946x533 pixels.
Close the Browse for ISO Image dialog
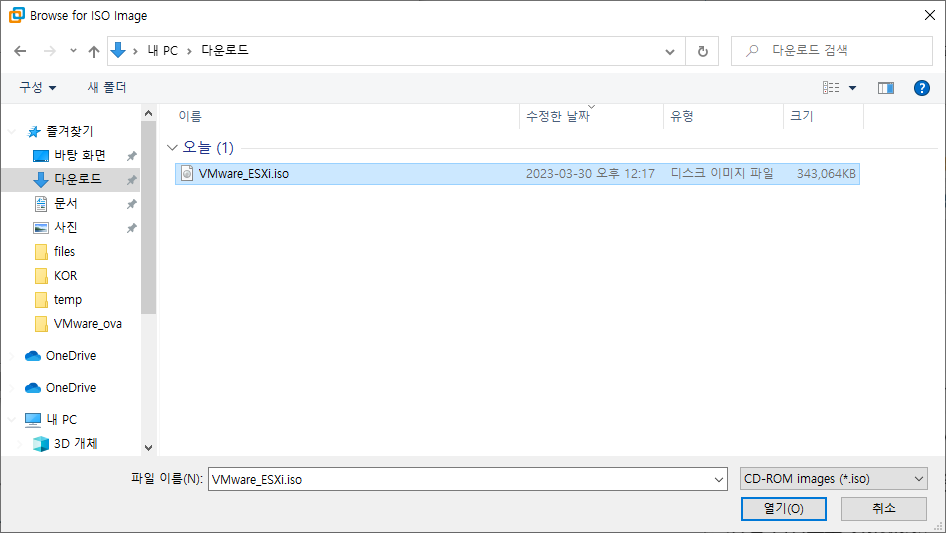tap(930, 15)
